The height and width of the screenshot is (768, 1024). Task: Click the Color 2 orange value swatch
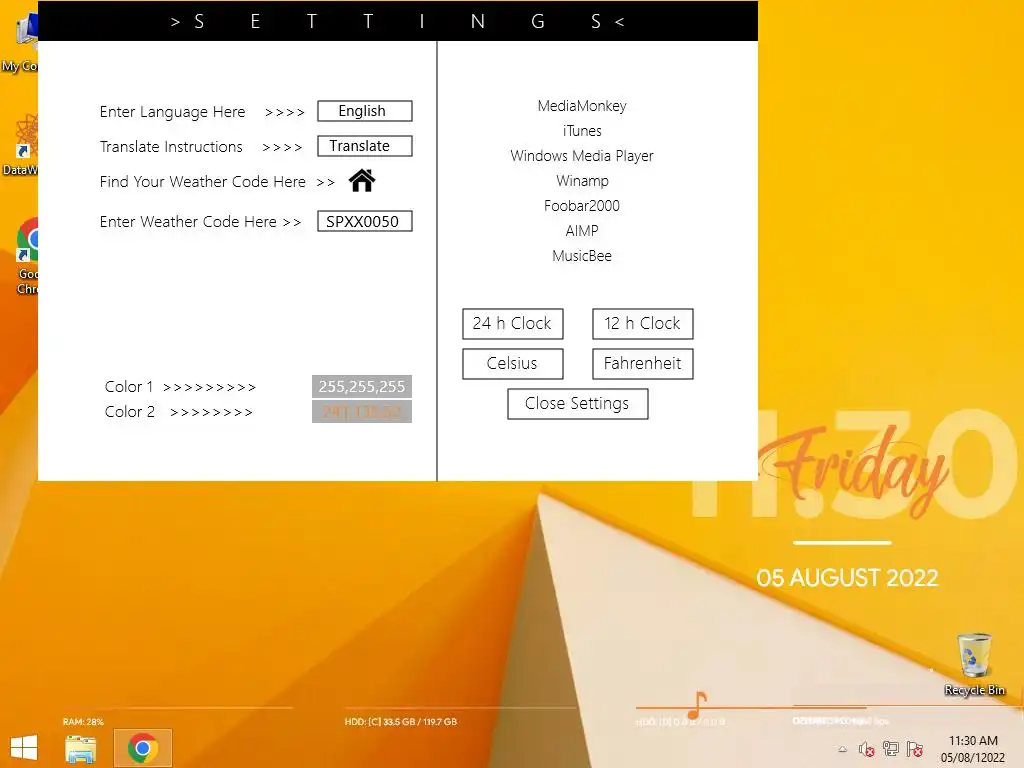[362, 411]
